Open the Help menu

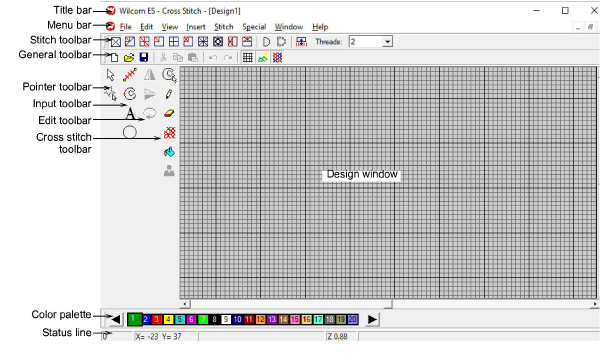click(x=320, y=27)
